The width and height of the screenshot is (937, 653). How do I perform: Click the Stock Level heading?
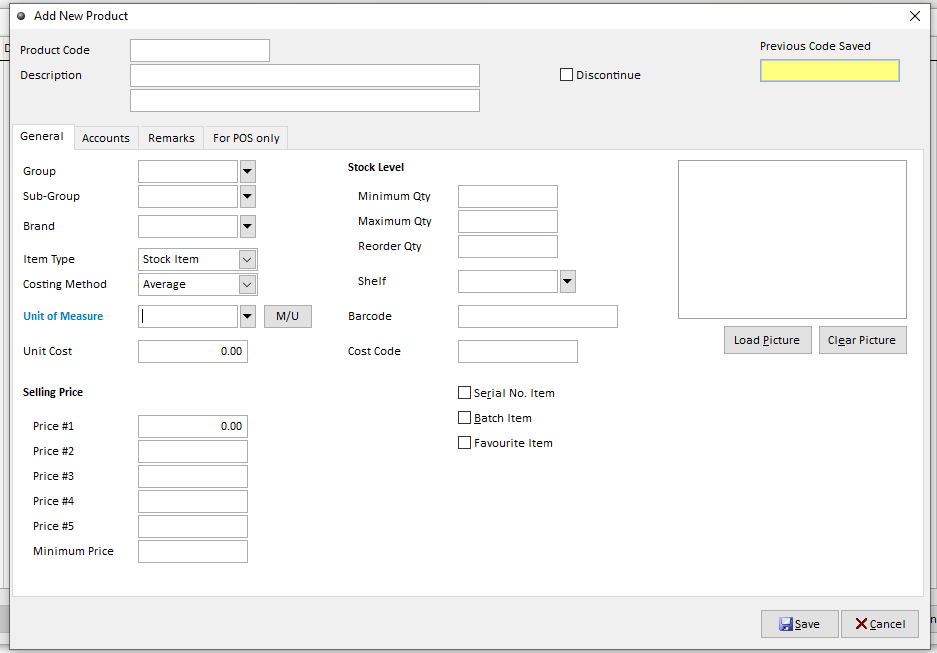(x=376, y=167)
